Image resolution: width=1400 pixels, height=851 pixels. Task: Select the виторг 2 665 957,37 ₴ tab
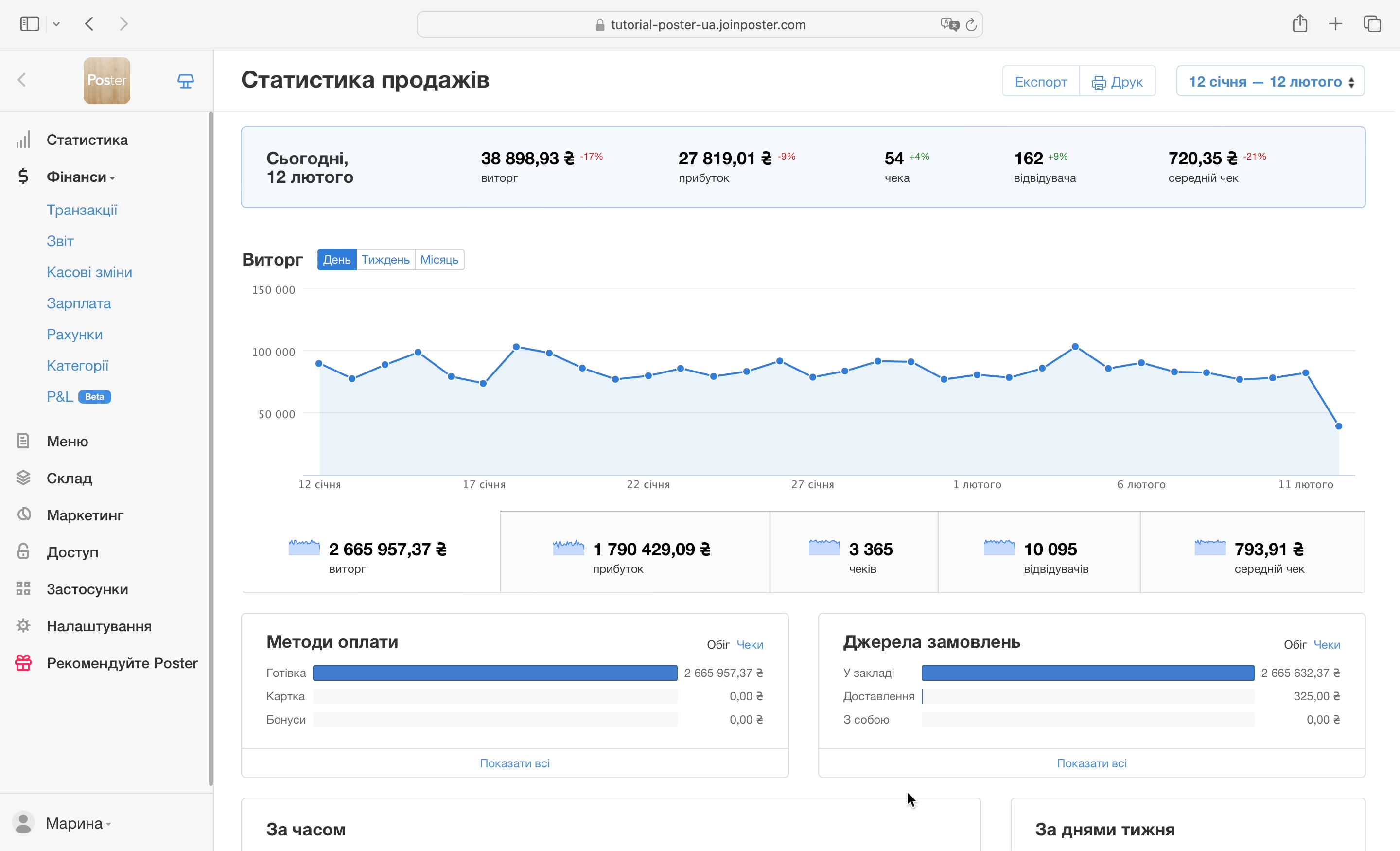(x=370, y=552)
